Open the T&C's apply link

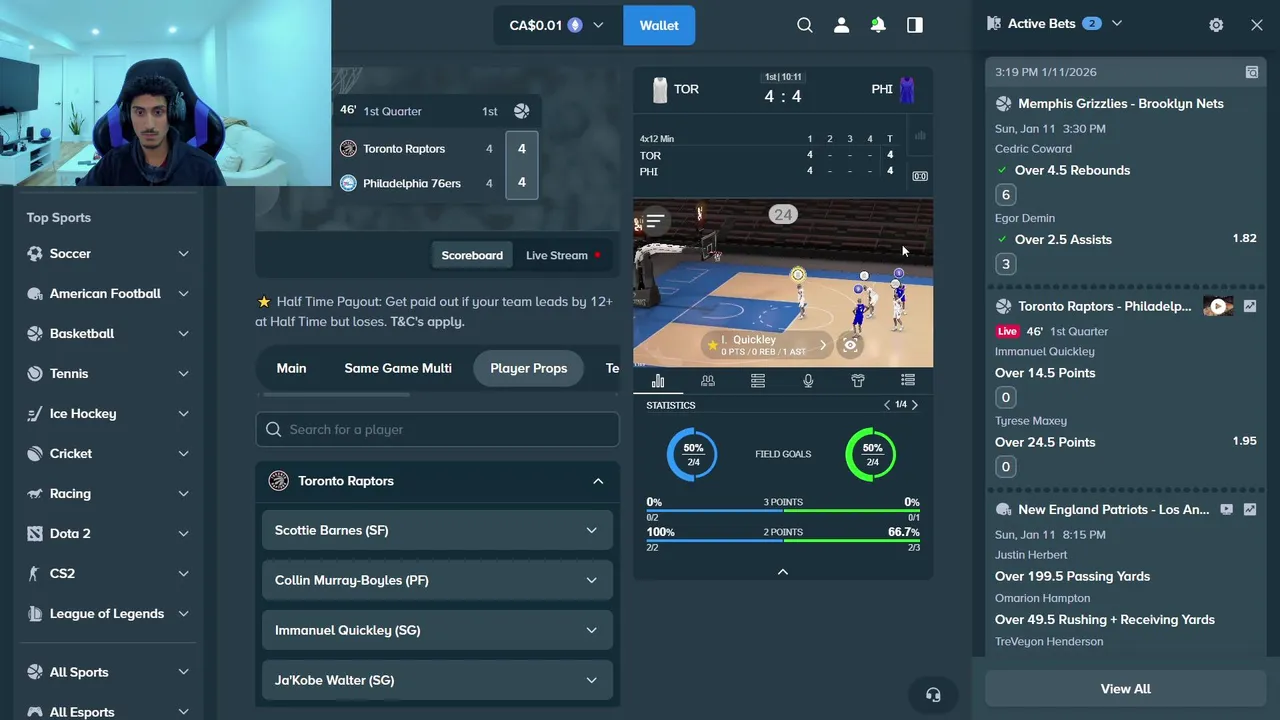[427, 322]
